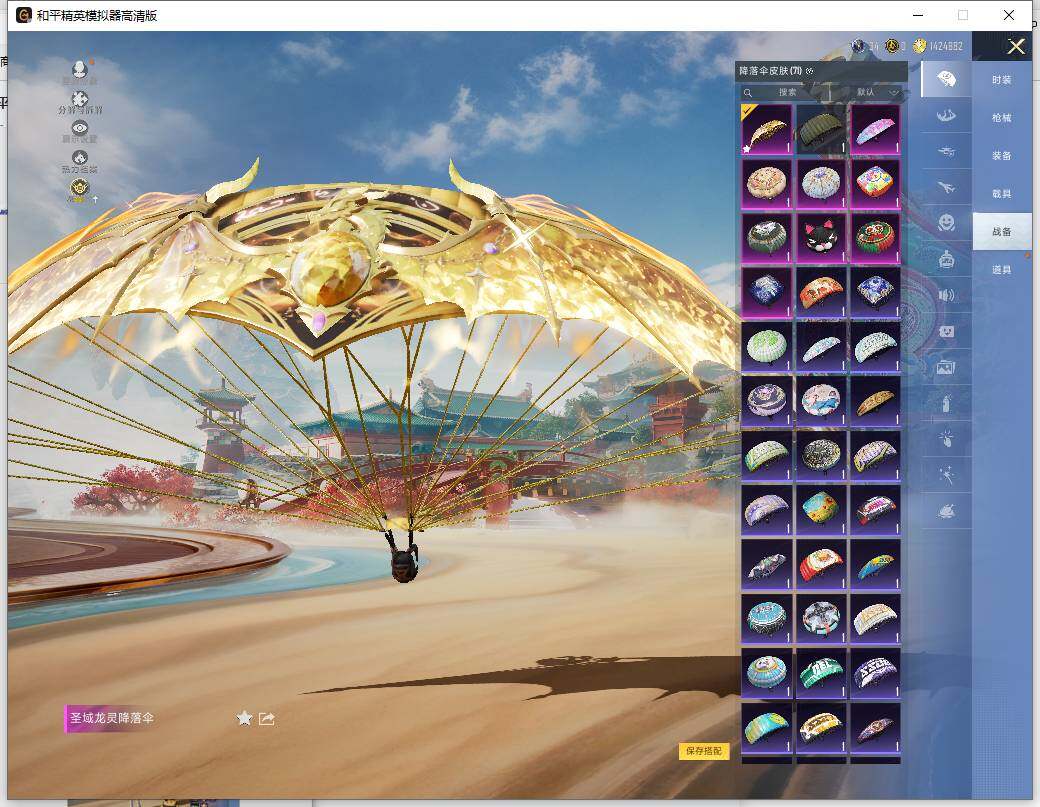Click the 保存搭配 button
Image resolution: width=1040 pixels, height=807 pixels.
point(704,751)
